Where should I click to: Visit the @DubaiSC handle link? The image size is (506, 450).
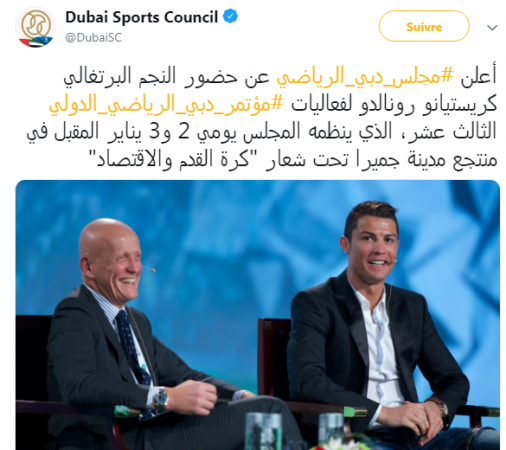click(93, 38)
